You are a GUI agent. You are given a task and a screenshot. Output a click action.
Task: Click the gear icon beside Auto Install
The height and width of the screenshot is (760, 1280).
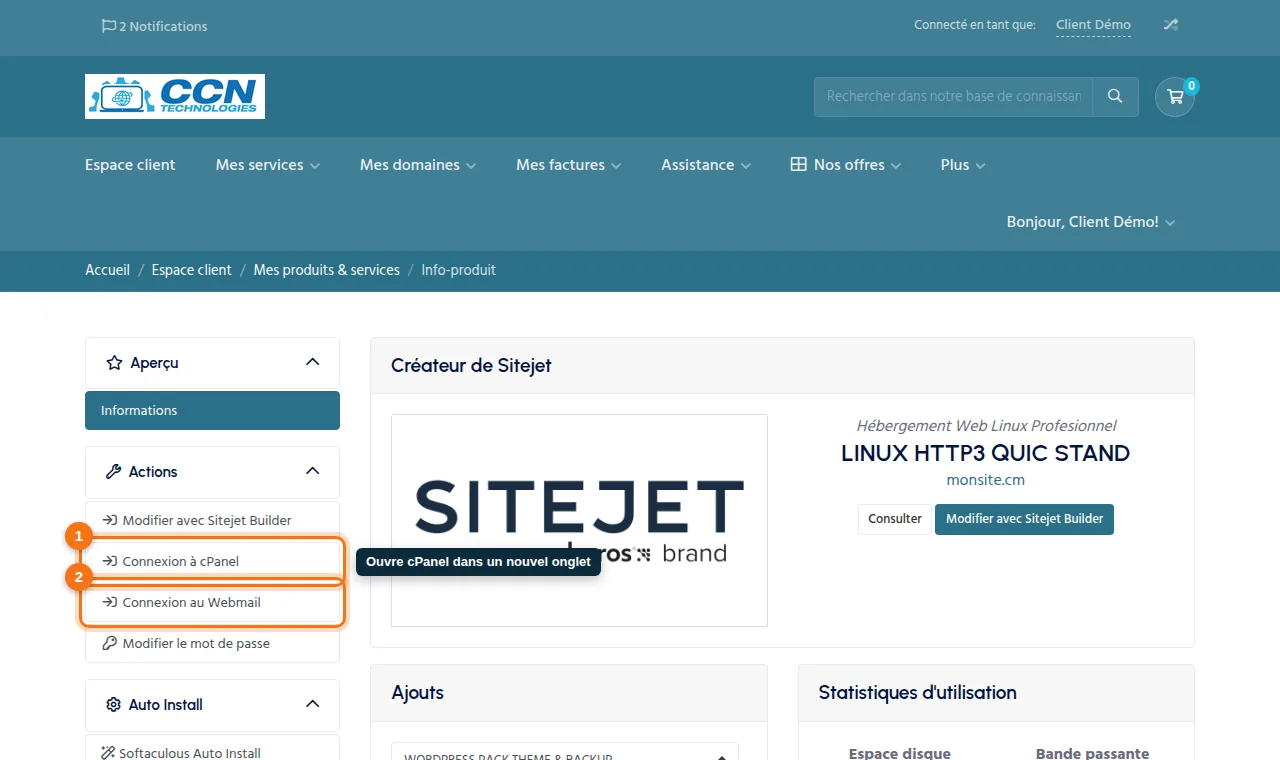tap(114, 705)
